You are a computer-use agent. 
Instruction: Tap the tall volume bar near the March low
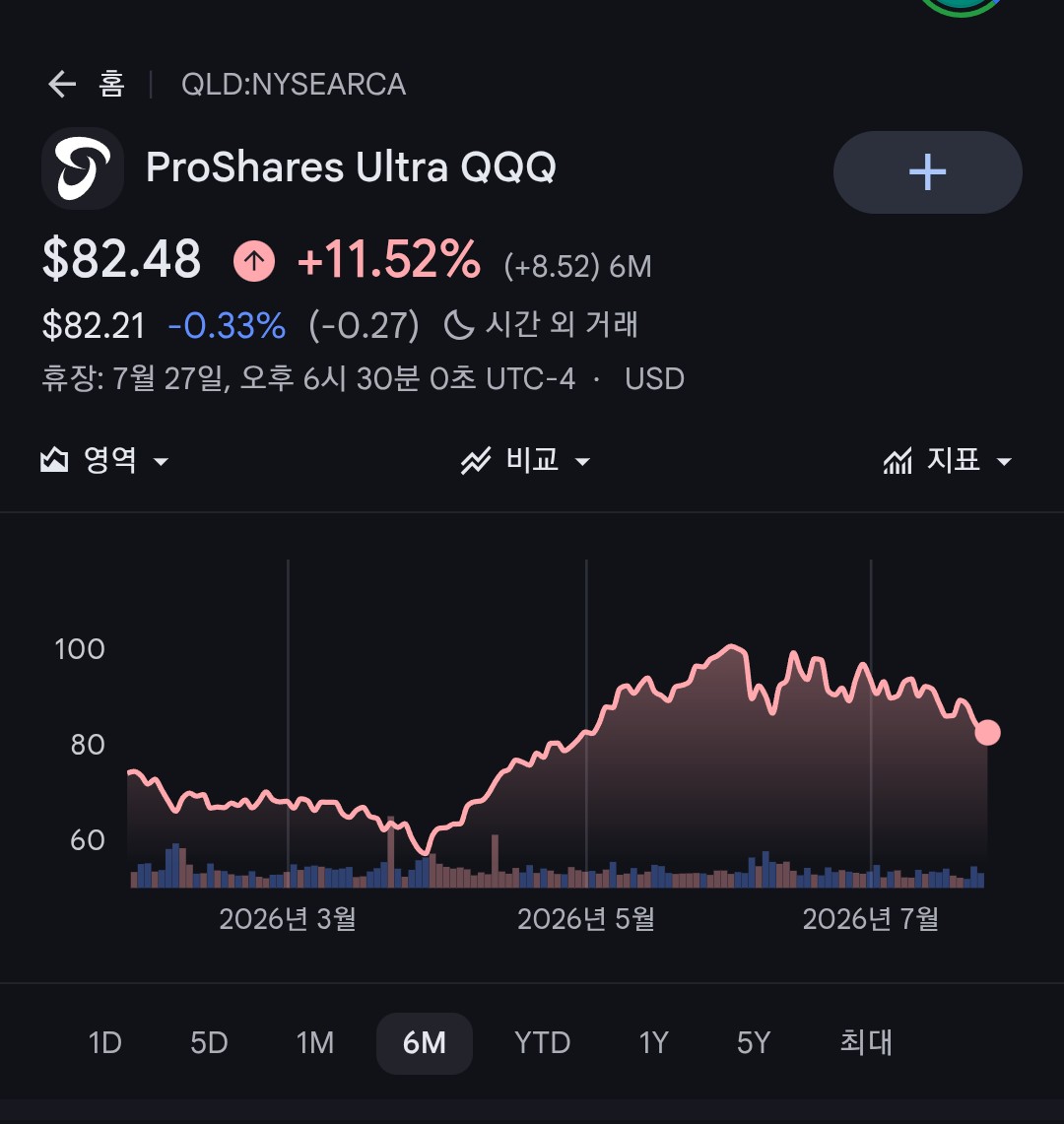tap(391, 851)
